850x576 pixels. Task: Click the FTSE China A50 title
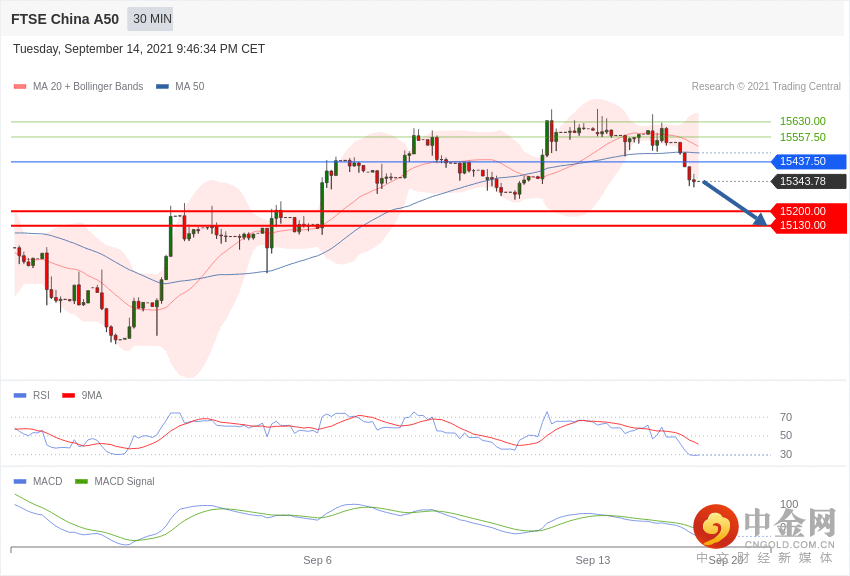tap(65, 20)
